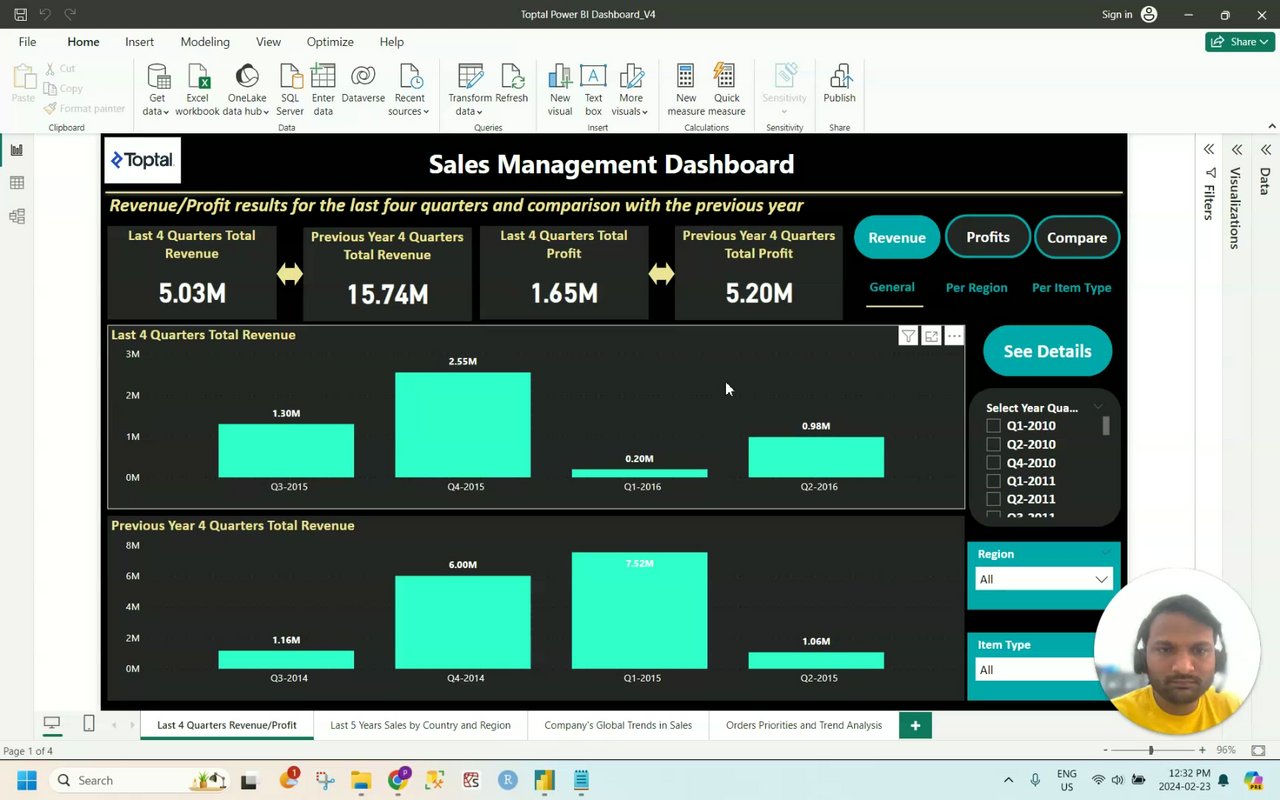Open the Help ribbon tab
The width and height of the screenshot is (1280, 800).
click(x=391, y=42)
